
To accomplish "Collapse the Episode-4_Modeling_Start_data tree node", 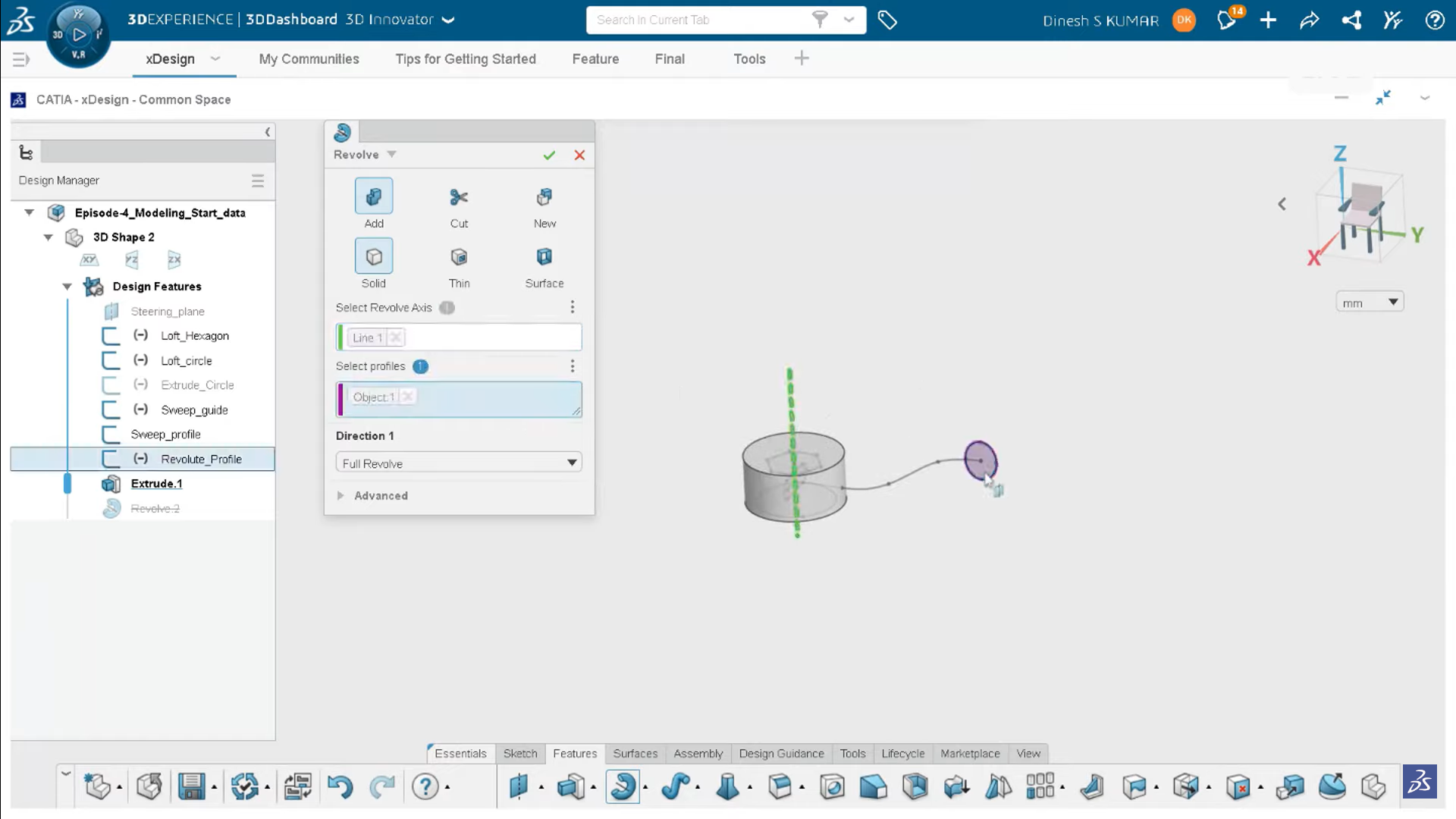I will click(x=29, y=212).
